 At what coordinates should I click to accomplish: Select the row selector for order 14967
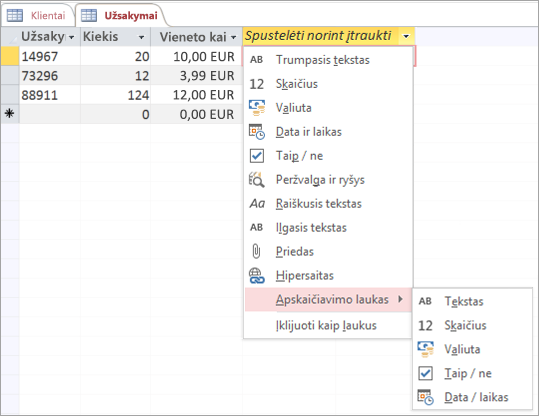(10, 56)
